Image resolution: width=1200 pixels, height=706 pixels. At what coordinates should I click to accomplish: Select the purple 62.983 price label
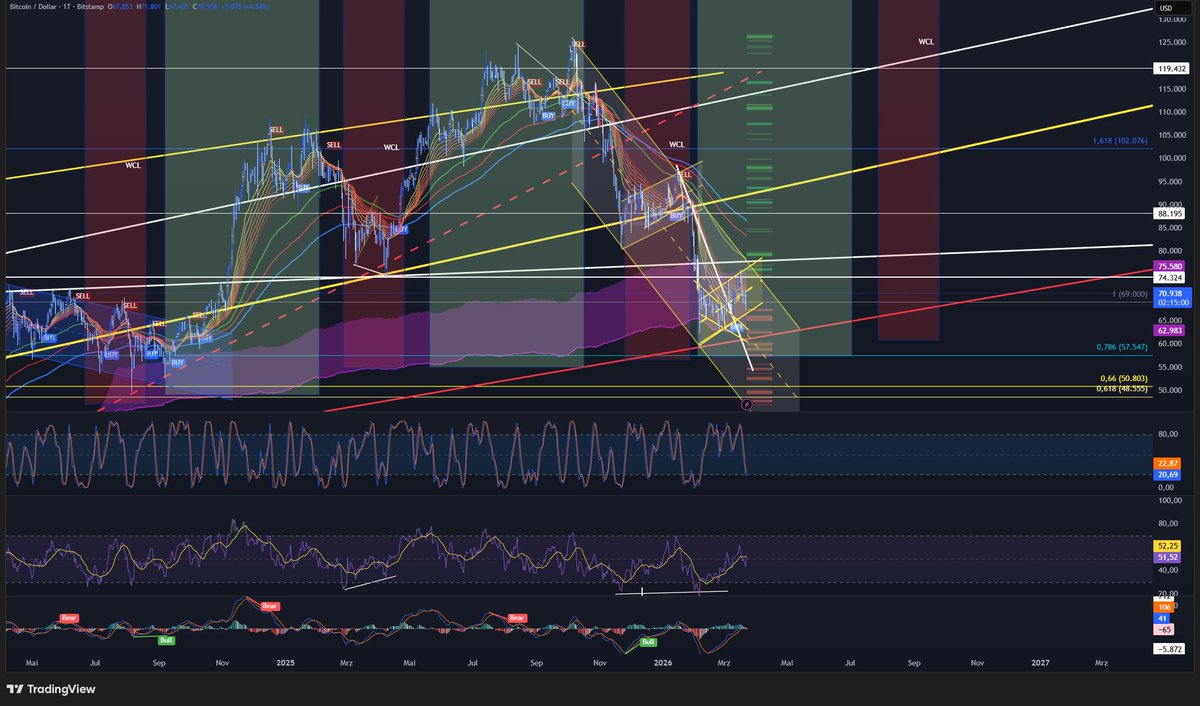pyautogui.click(x=1168, y=330)
